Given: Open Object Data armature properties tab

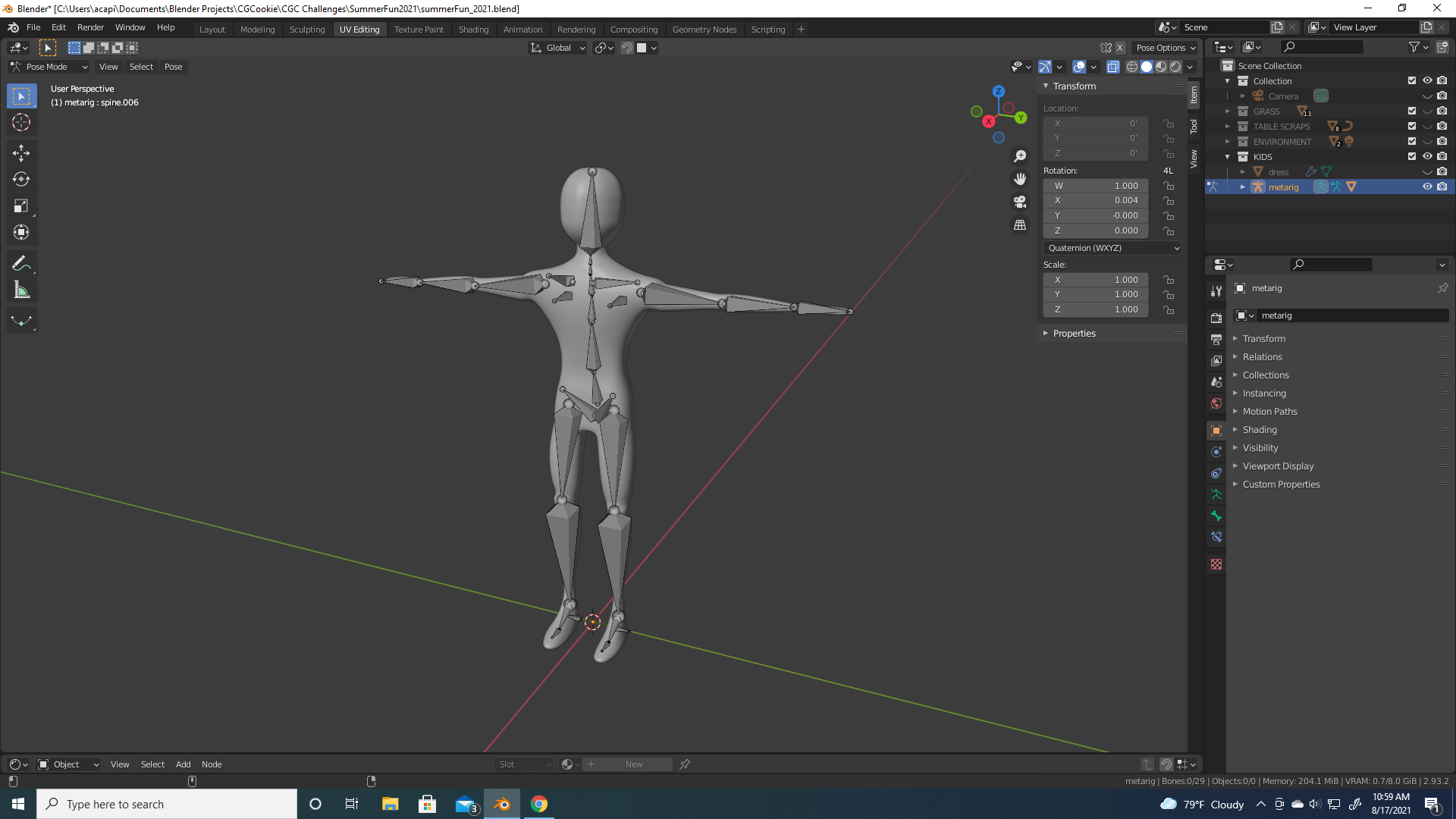Looking at the screenshot, I should [1216, 494].
